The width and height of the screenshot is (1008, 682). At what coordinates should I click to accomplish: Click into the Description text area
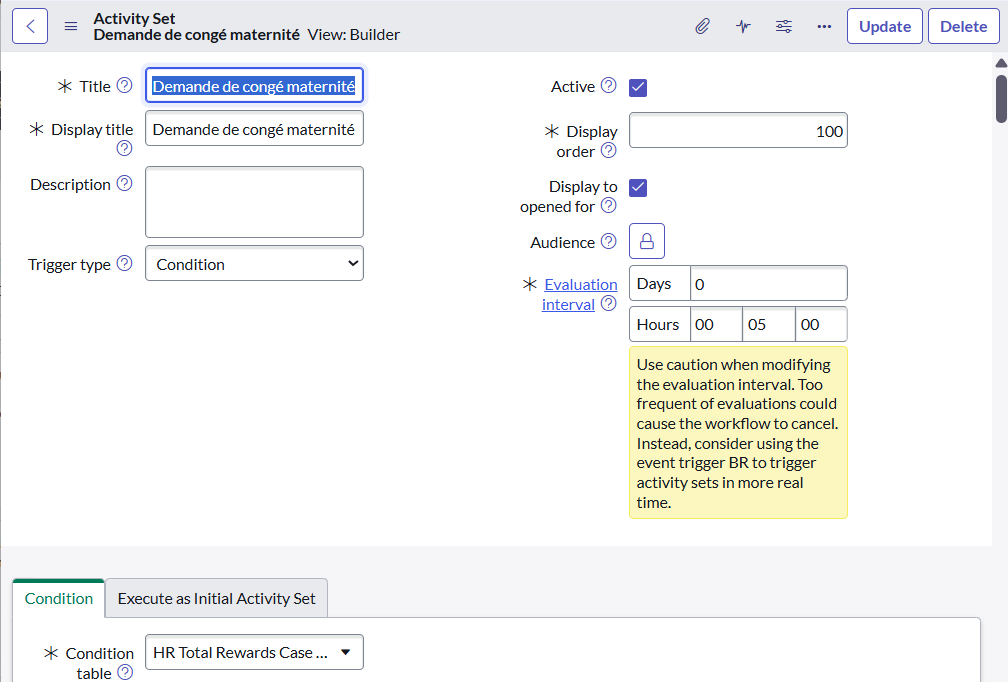[255, 202]
